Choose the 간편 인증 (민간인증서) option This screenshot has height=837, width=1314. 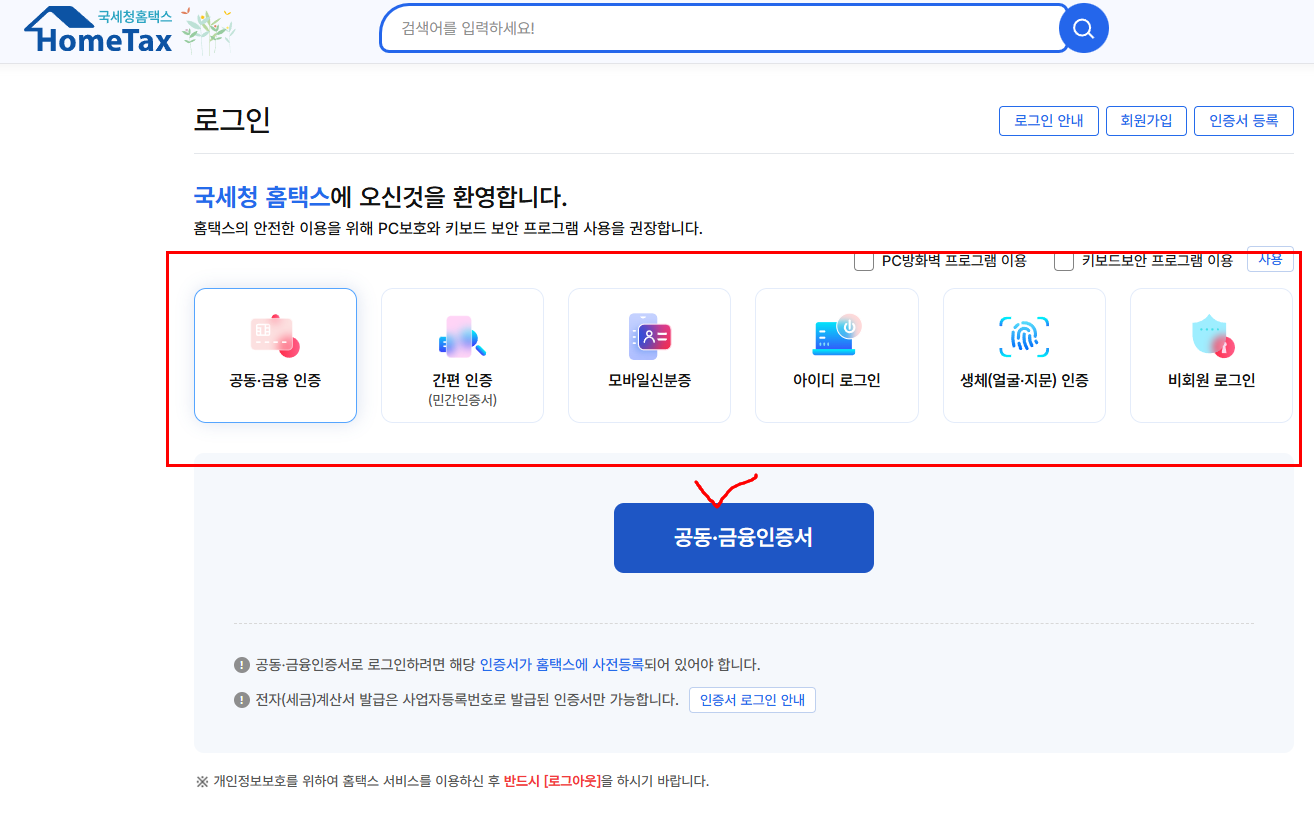pyautogui.click(x=462, y=355)
